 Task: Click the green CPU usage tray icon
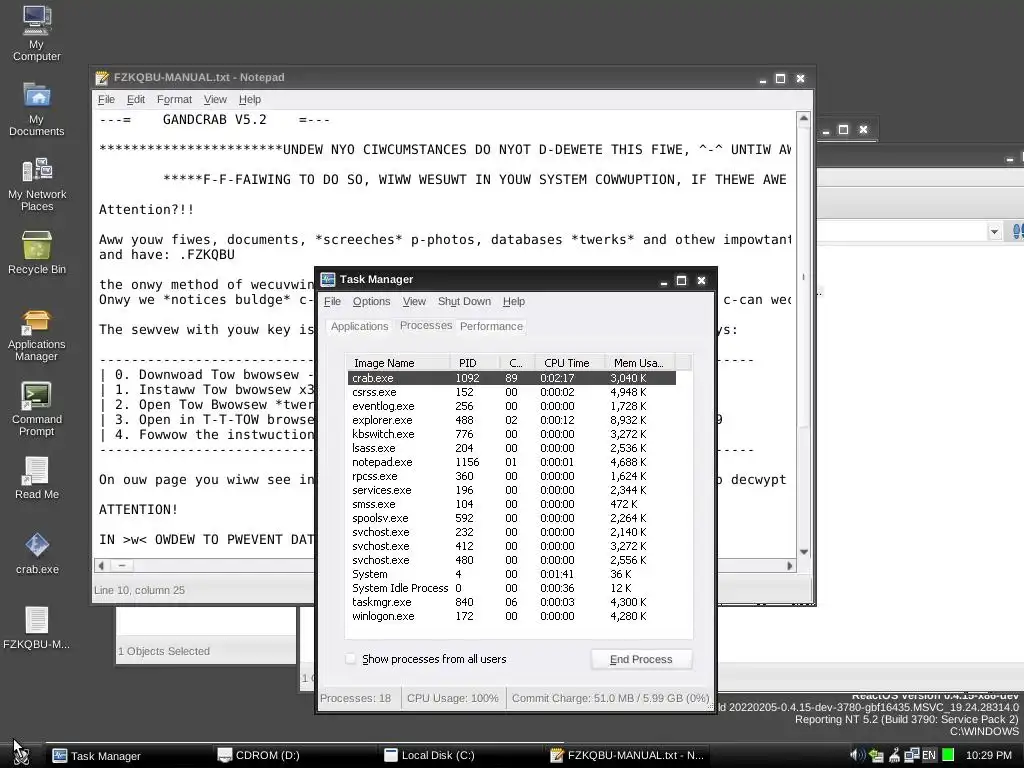pyautogui.click(x=948, y=756)
